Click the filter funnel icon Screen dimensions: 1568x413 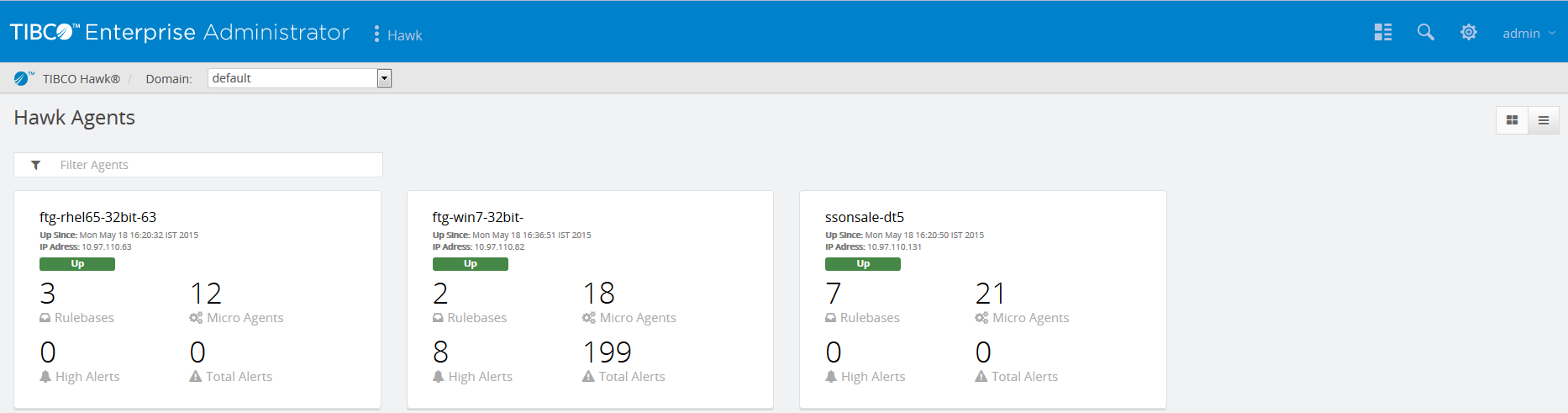[x=35, y=165]
